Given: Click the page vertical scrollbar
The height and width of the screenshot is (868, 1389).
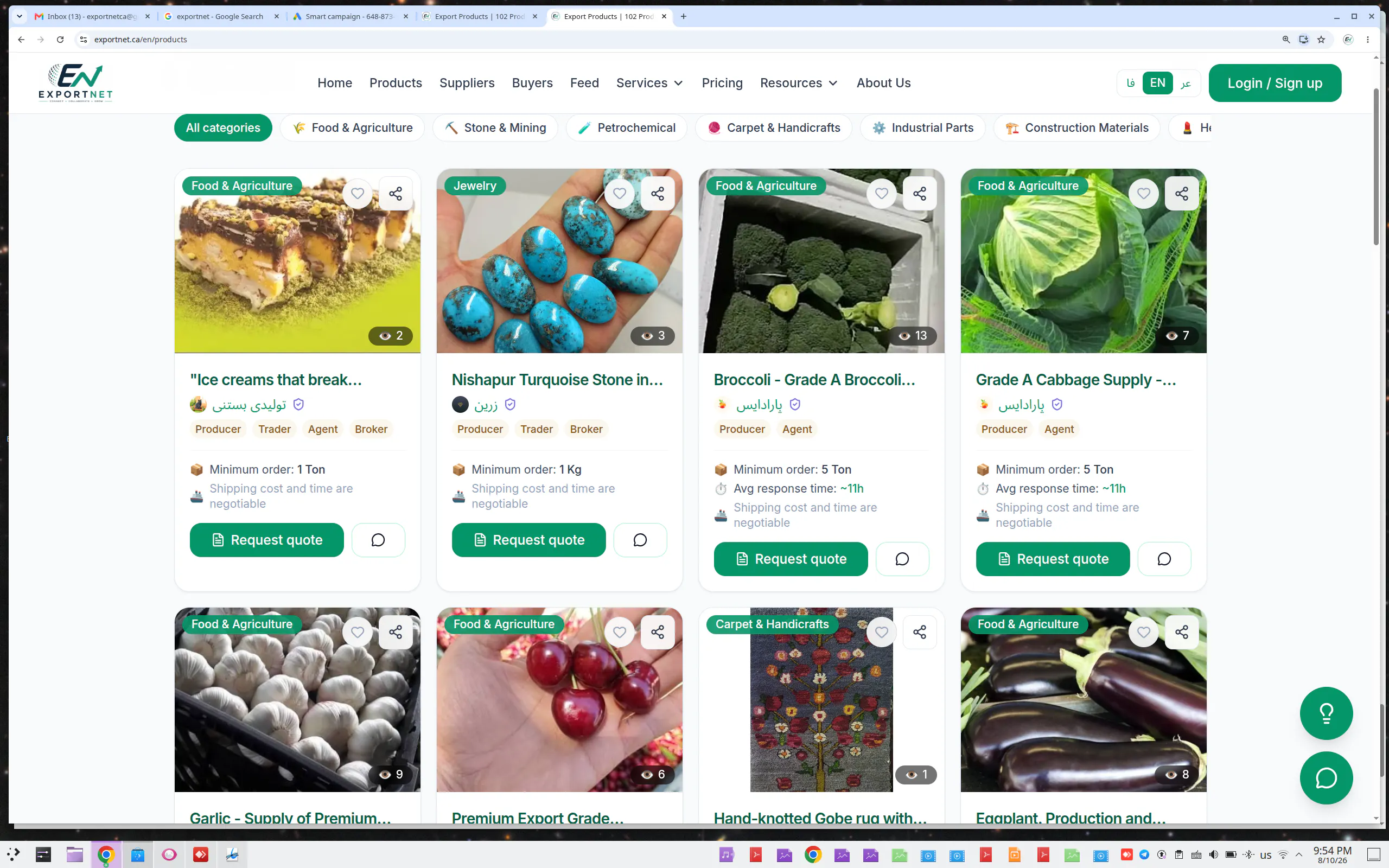Looking at the screenshot, I should click(1376, 167).
